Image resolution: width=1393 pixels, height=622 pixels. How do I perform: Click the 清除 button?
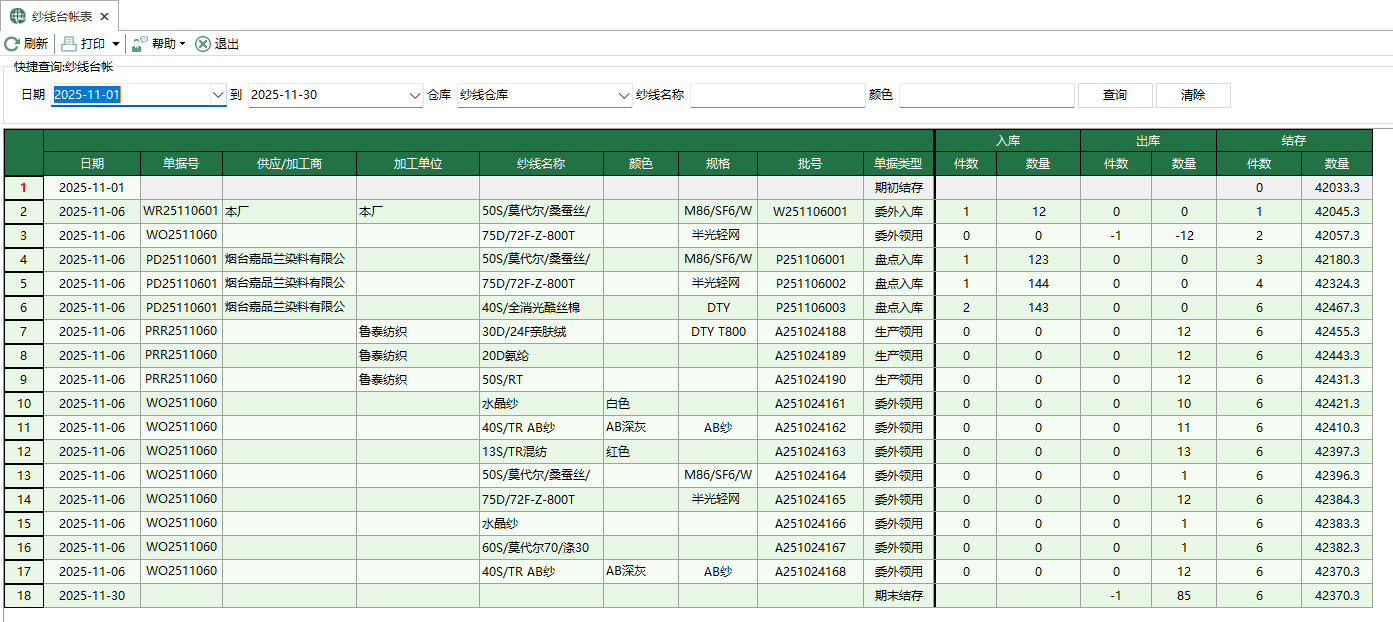click(1193, 95)
